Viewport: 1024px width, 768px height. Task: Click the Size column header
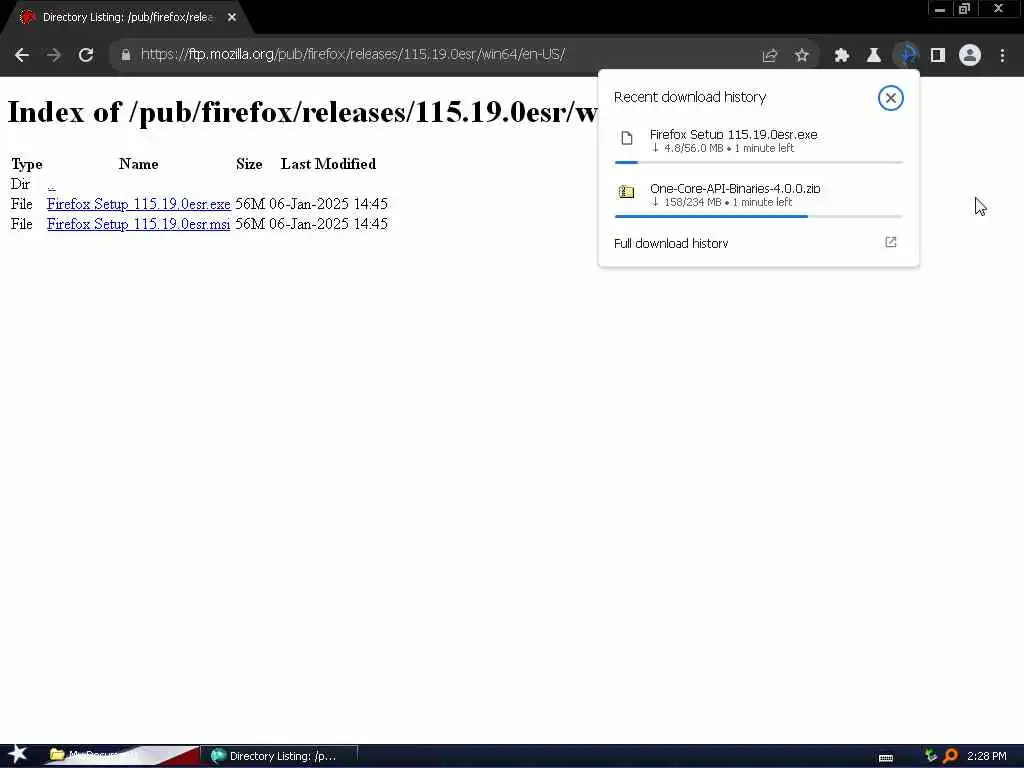[x=249, y=164]
